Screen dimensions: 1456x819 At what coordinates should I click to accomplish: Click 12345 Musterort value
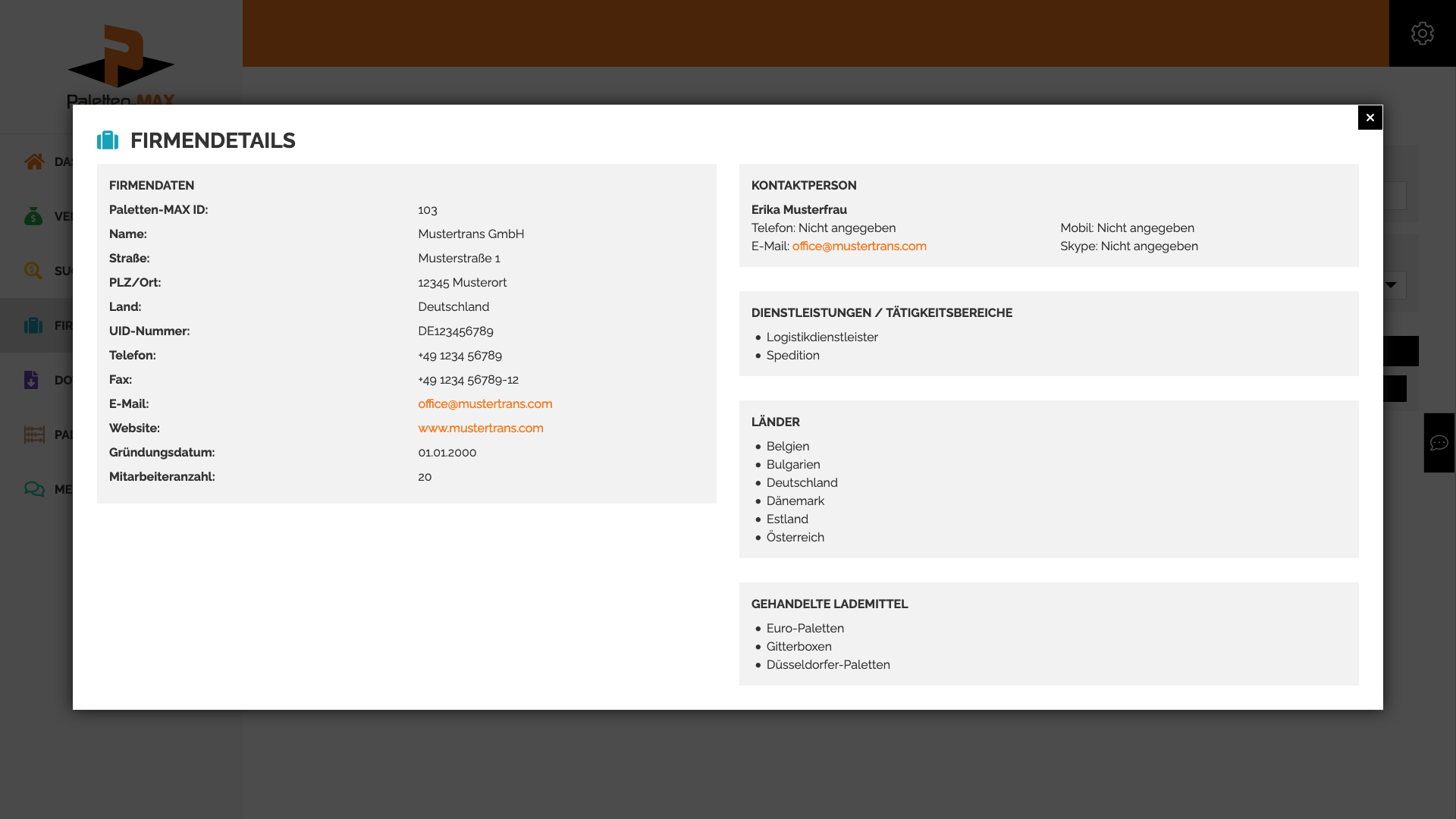pyautogui.click(x=463, y=283)
